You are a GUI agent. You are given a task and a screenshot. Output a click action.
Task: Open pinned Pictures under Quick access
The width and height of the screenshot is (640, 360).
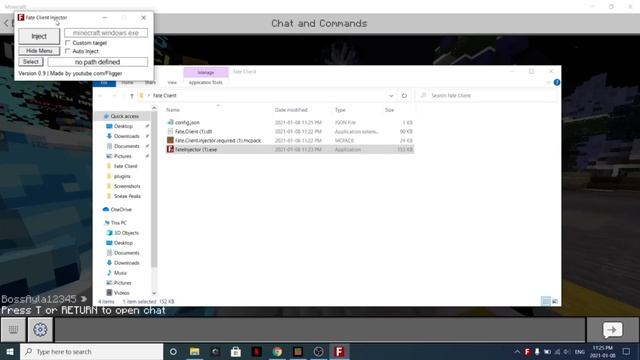click(x=122, y=156)
